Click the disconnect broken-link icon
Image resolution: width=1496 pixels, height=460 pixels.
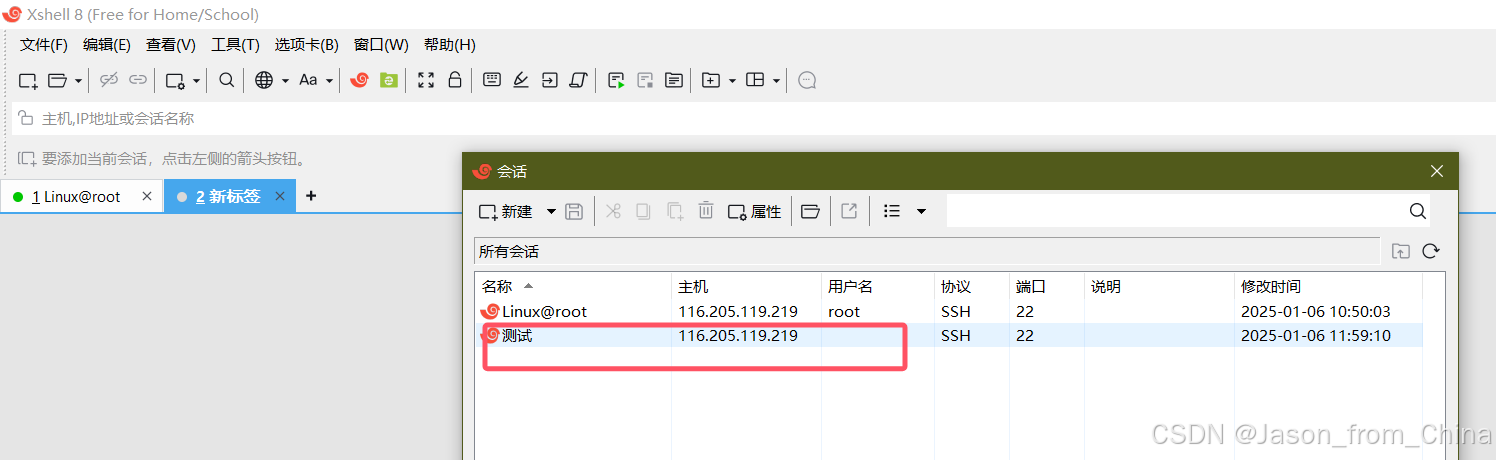109,80
